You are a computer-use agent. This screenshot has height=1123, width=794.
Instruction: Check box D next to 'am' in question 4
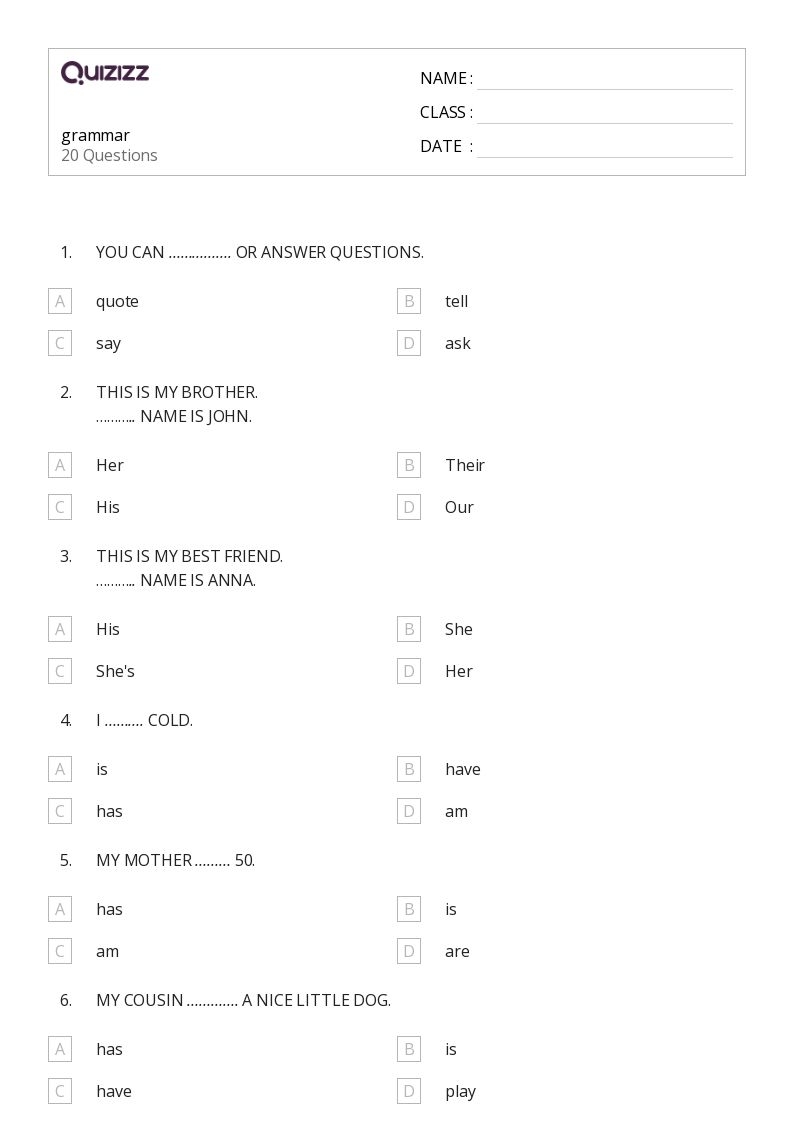point(409,811)
